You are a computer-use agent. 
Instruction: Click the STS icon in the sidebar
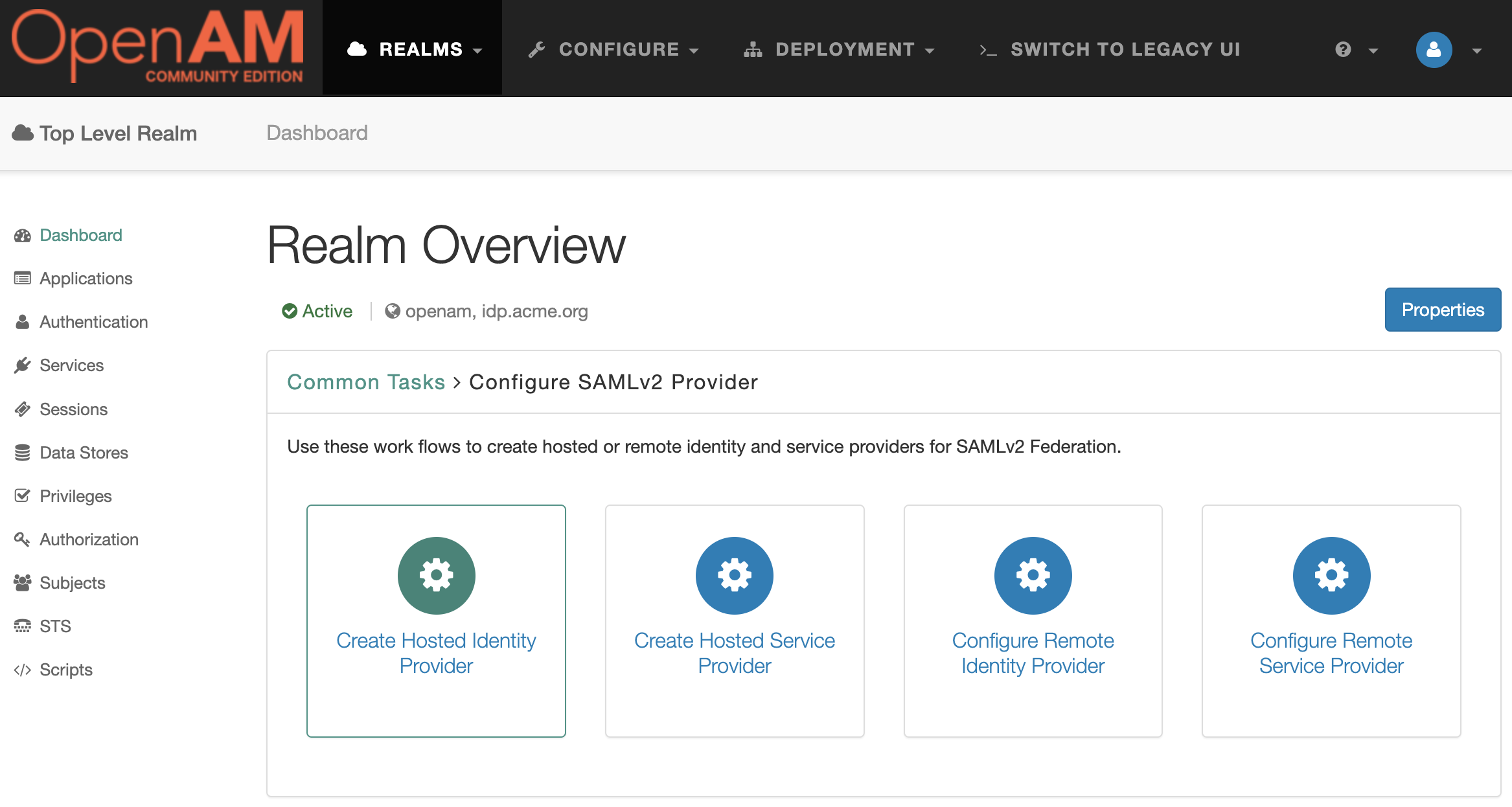pos(21,625)
